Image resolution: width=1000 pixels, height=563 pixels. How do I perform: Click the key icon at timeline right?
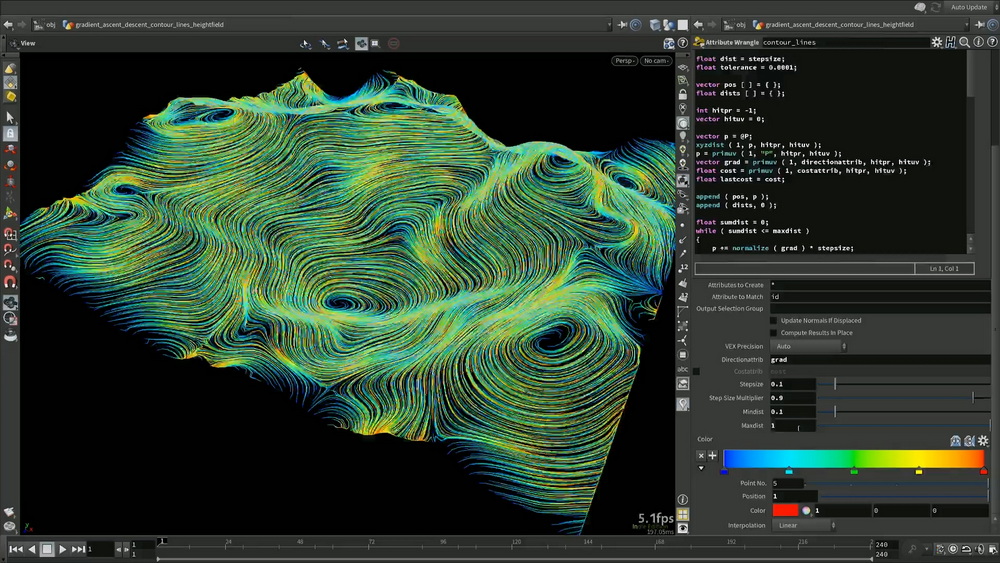[913, 549]
